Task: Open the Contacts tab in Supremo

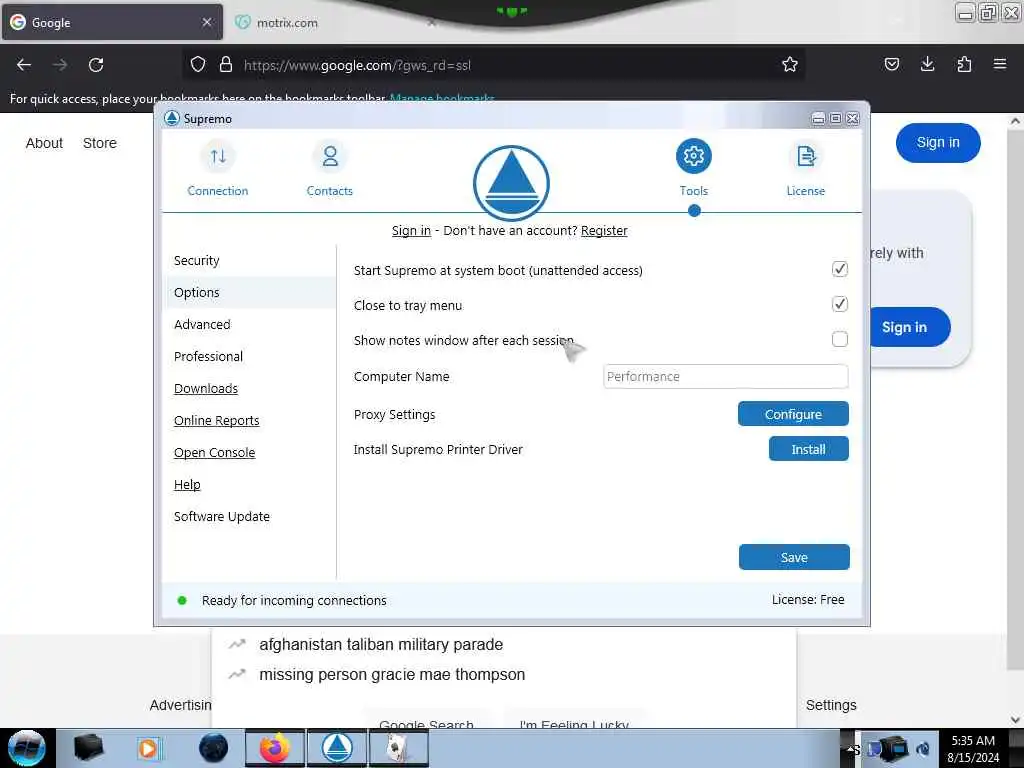Action: point(329,170)
